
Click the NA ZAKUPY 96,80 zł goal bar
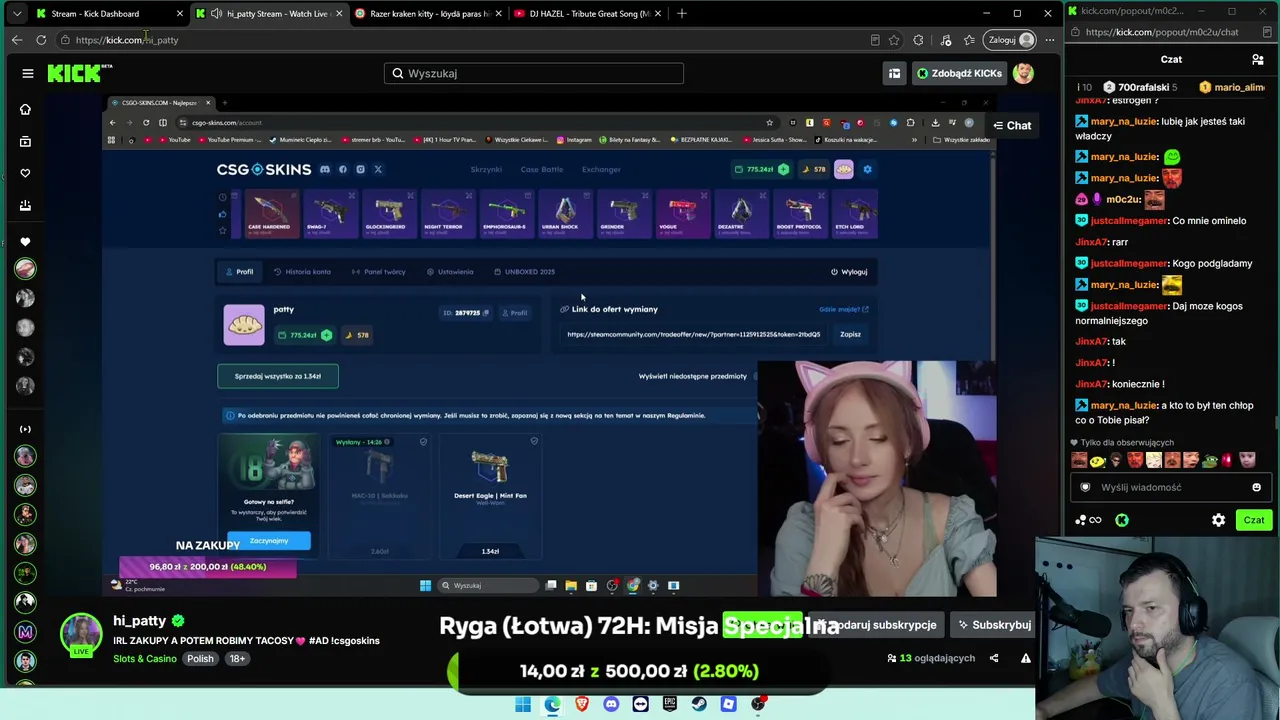point(208,567)
